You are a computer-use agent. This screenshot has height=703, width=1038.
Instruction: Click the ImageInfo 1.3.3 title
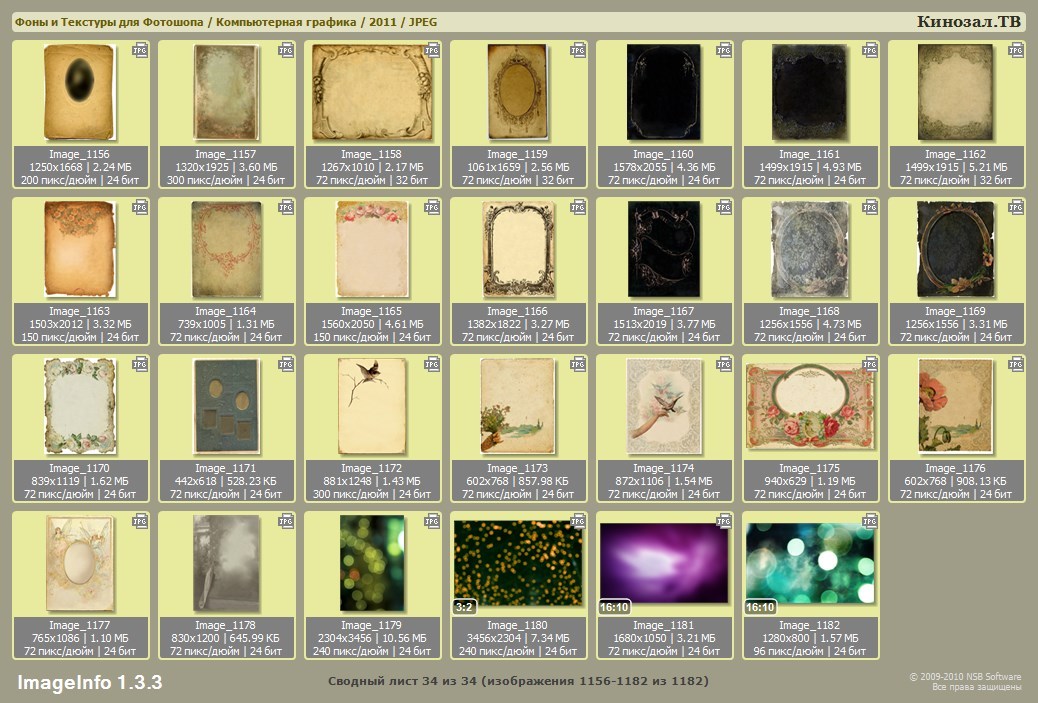click(x=89, y=682)
